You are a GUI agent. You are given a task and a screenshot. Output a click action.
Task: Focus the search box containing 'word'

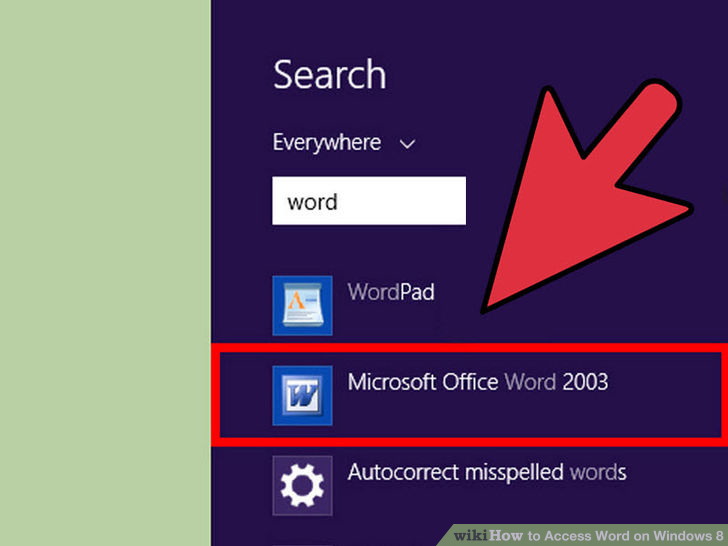[x=369, y=201]
